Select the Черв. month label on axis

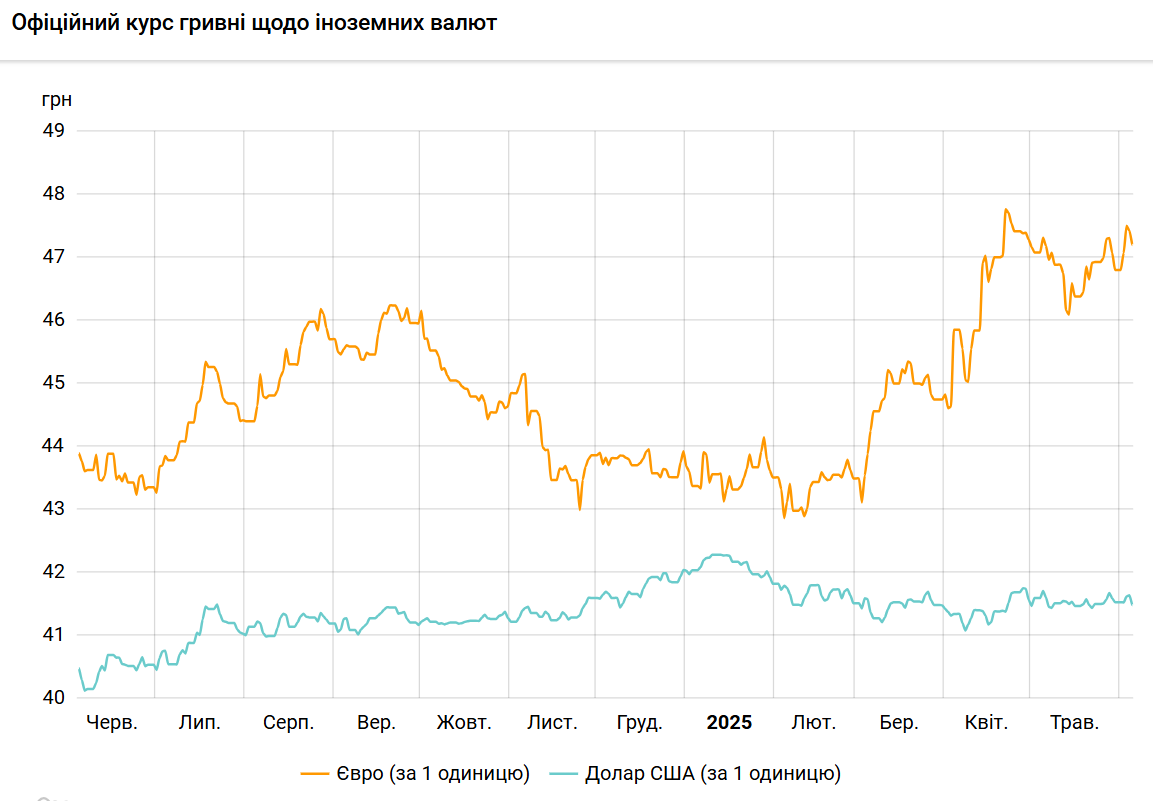(112, 722)
